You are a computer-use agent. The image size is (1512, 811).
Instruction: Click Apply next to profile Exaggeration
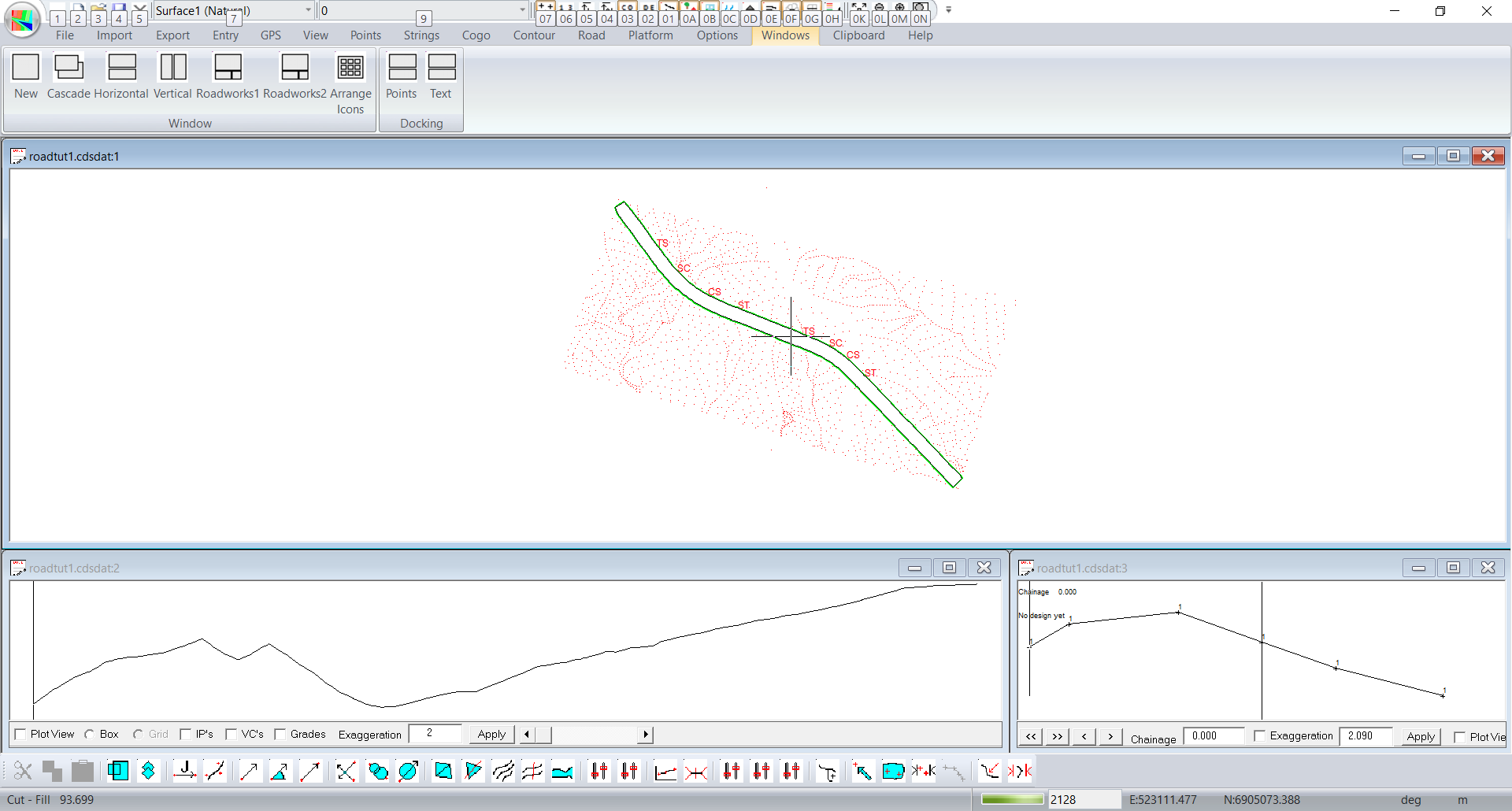tap(491, 735)
